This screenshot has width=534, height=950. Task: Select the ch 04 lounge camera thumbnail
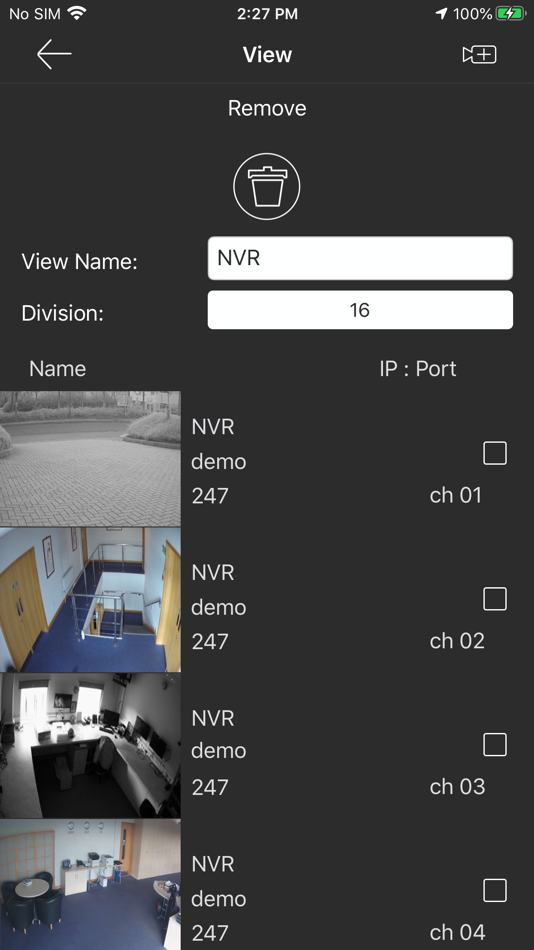(x=90, y=885)
